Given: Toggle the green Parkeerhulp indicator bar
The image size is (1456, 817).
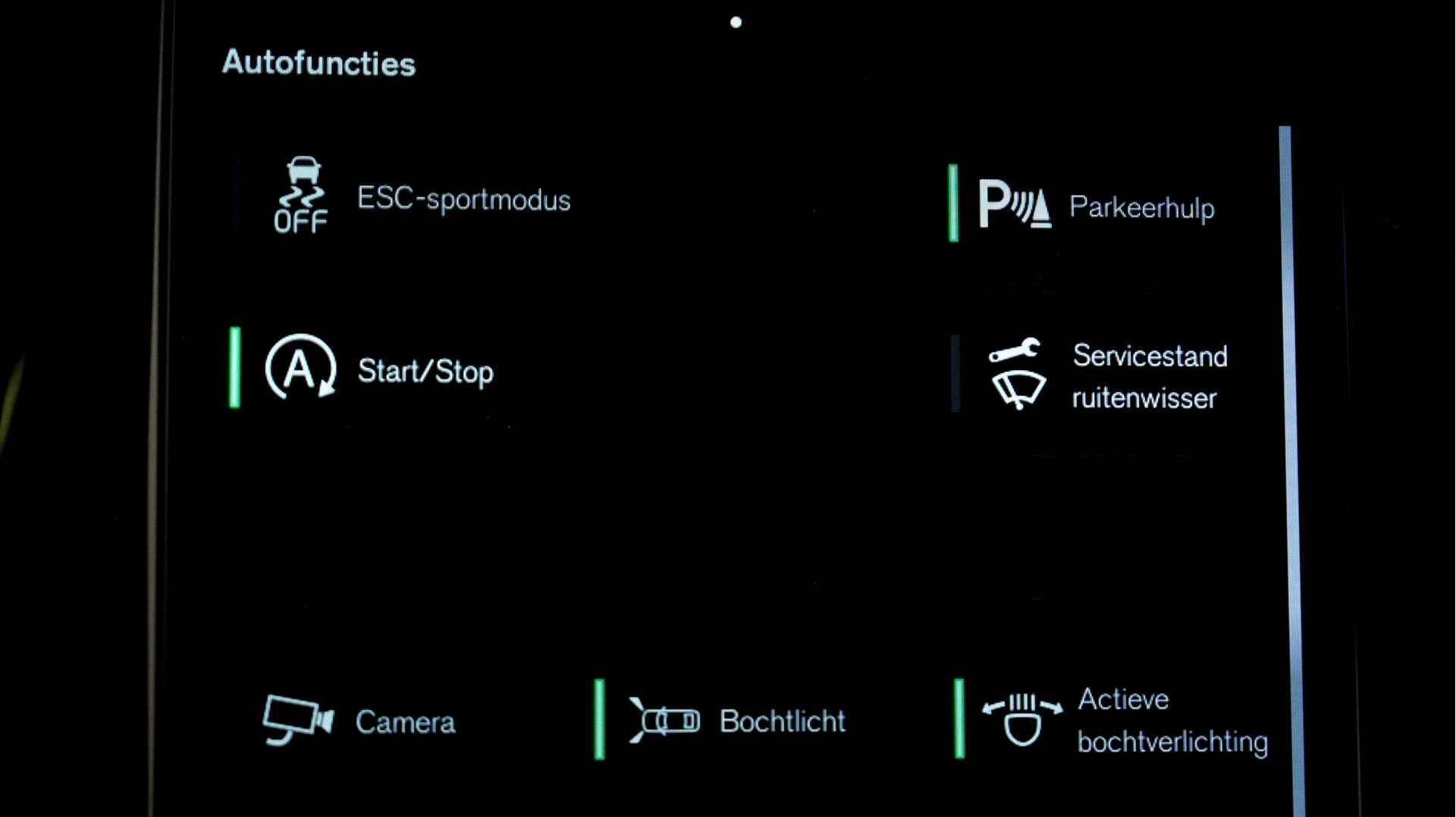Looking at the screenshot, I should point(953,203).
